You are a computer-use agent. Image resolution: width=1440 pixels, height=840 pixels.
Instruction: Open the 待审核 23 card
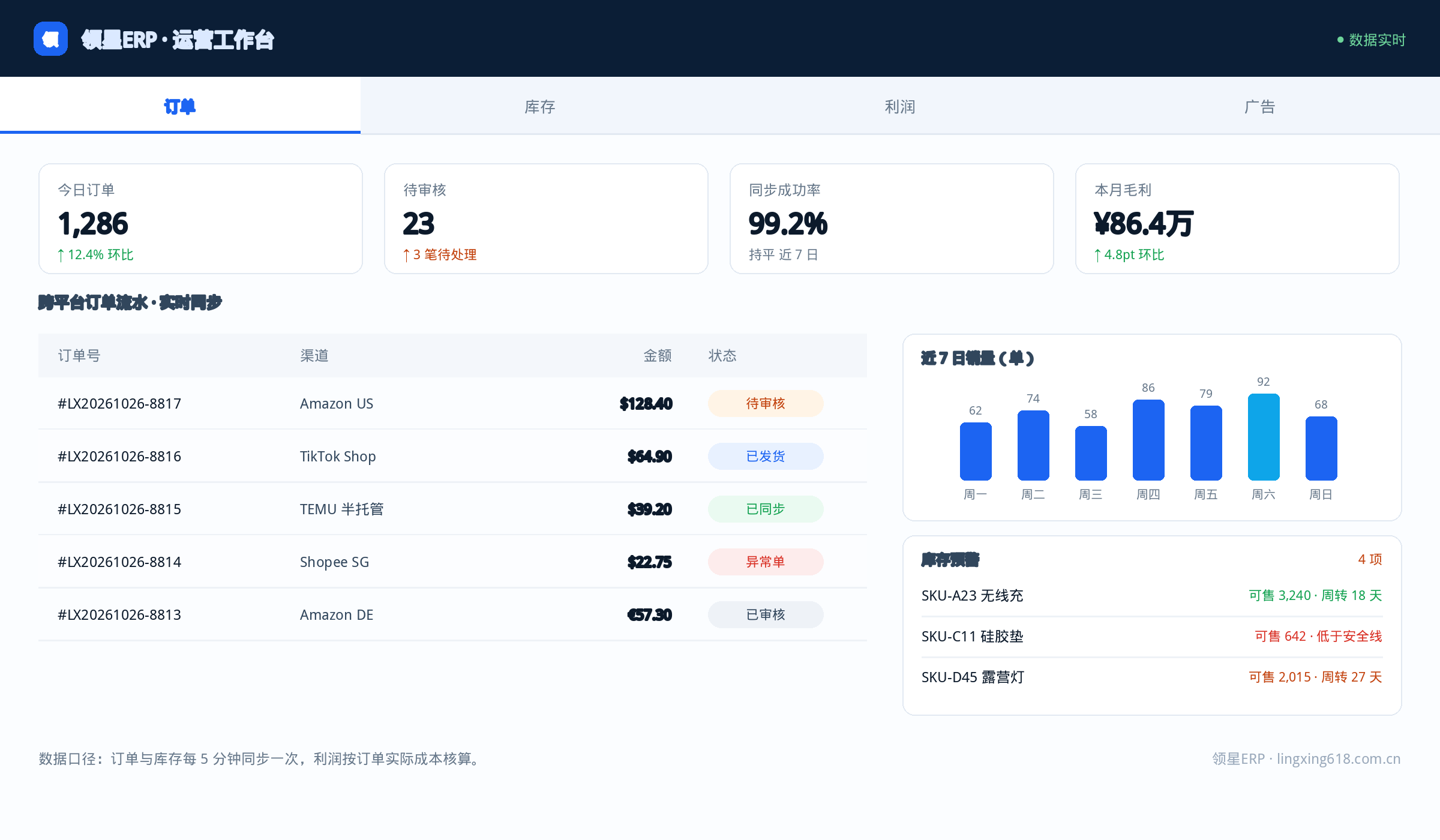tap(546, 218)
